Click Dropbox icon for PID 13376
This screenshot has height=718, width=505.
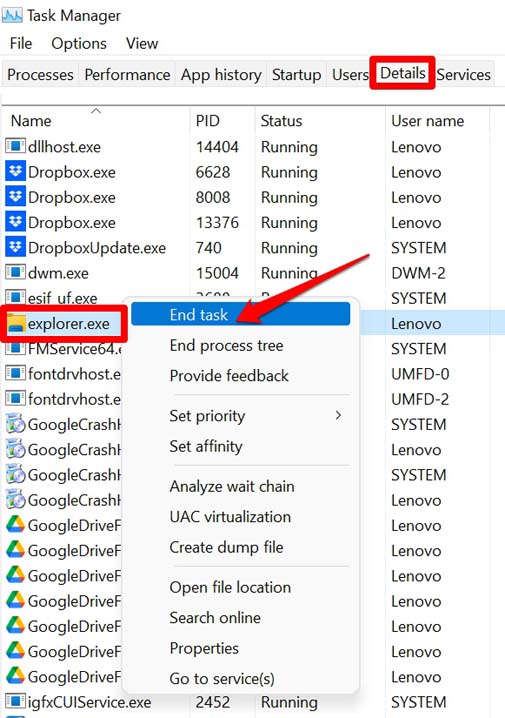click(x=15, y=222)
